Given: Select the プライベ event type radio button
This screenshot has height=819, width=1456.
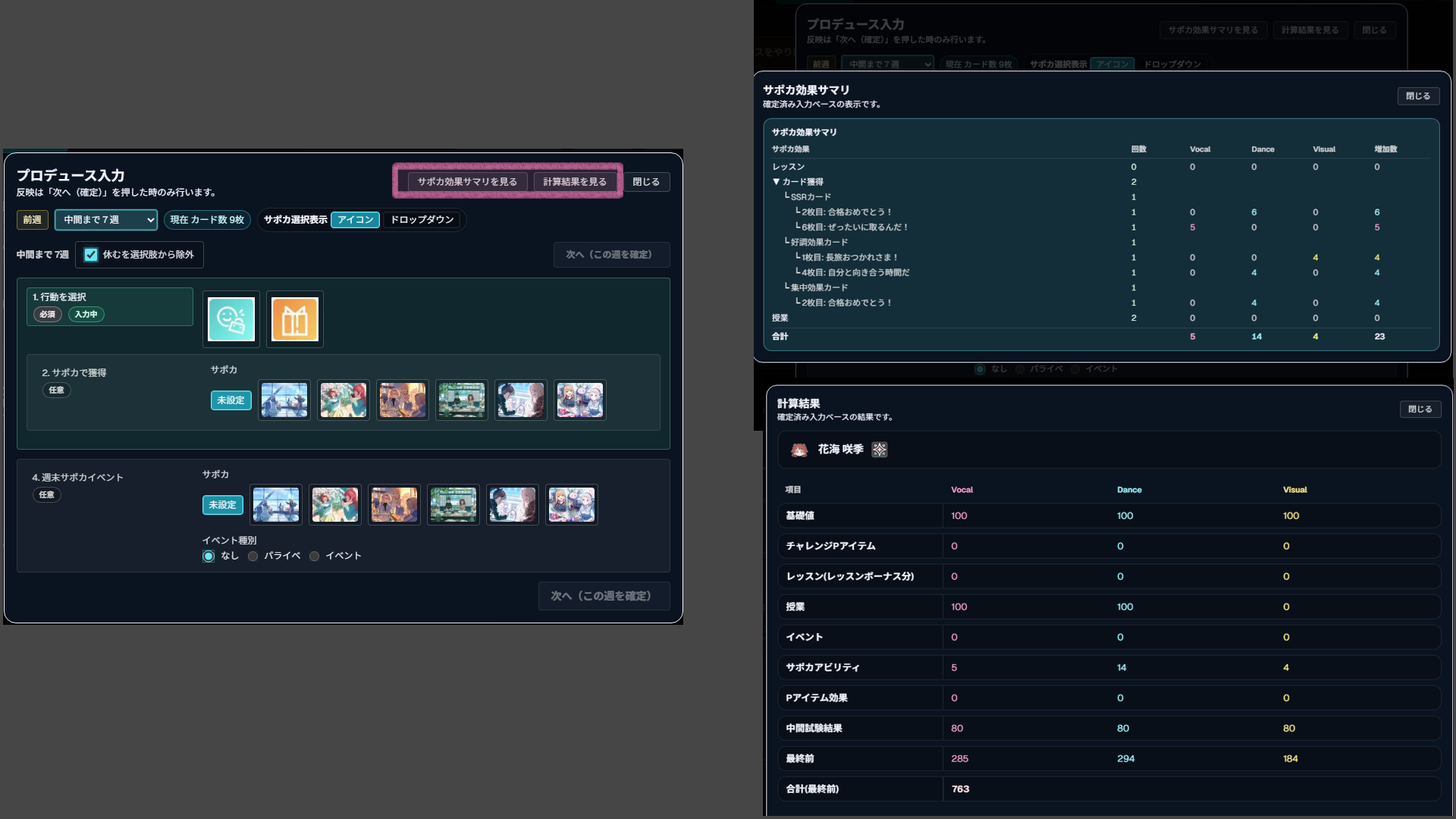Looking at the screenshot, I should pyautogui.click(x=253, y=555).
